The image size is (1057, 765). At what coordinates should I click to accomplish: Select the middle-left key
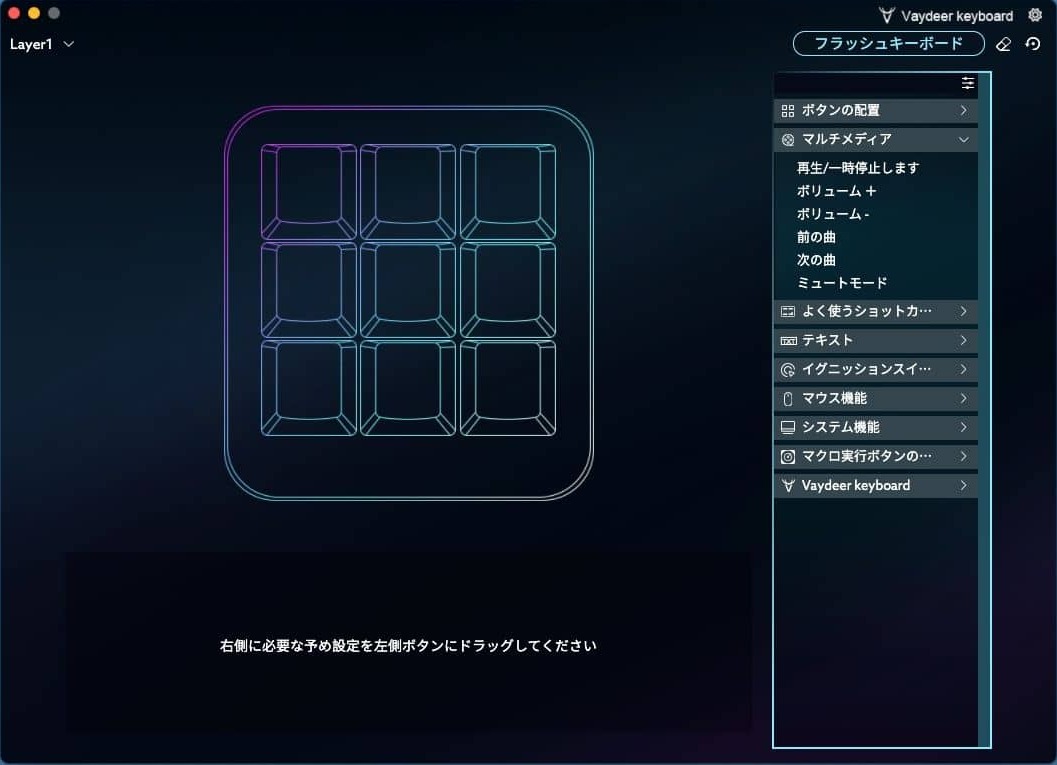pyautogui.click(x=309, y=290)
